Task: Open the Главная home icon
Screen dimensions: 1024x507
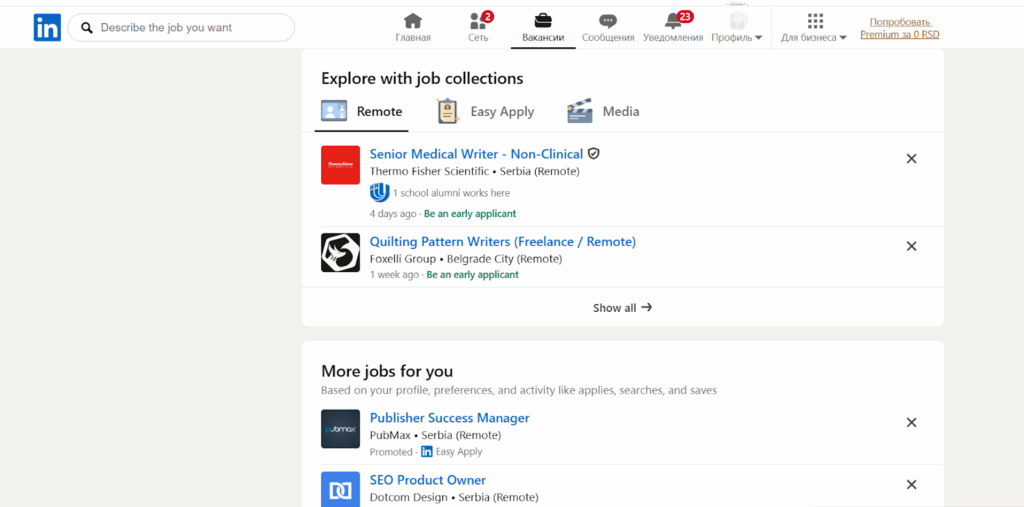Action: click(412, 22)
